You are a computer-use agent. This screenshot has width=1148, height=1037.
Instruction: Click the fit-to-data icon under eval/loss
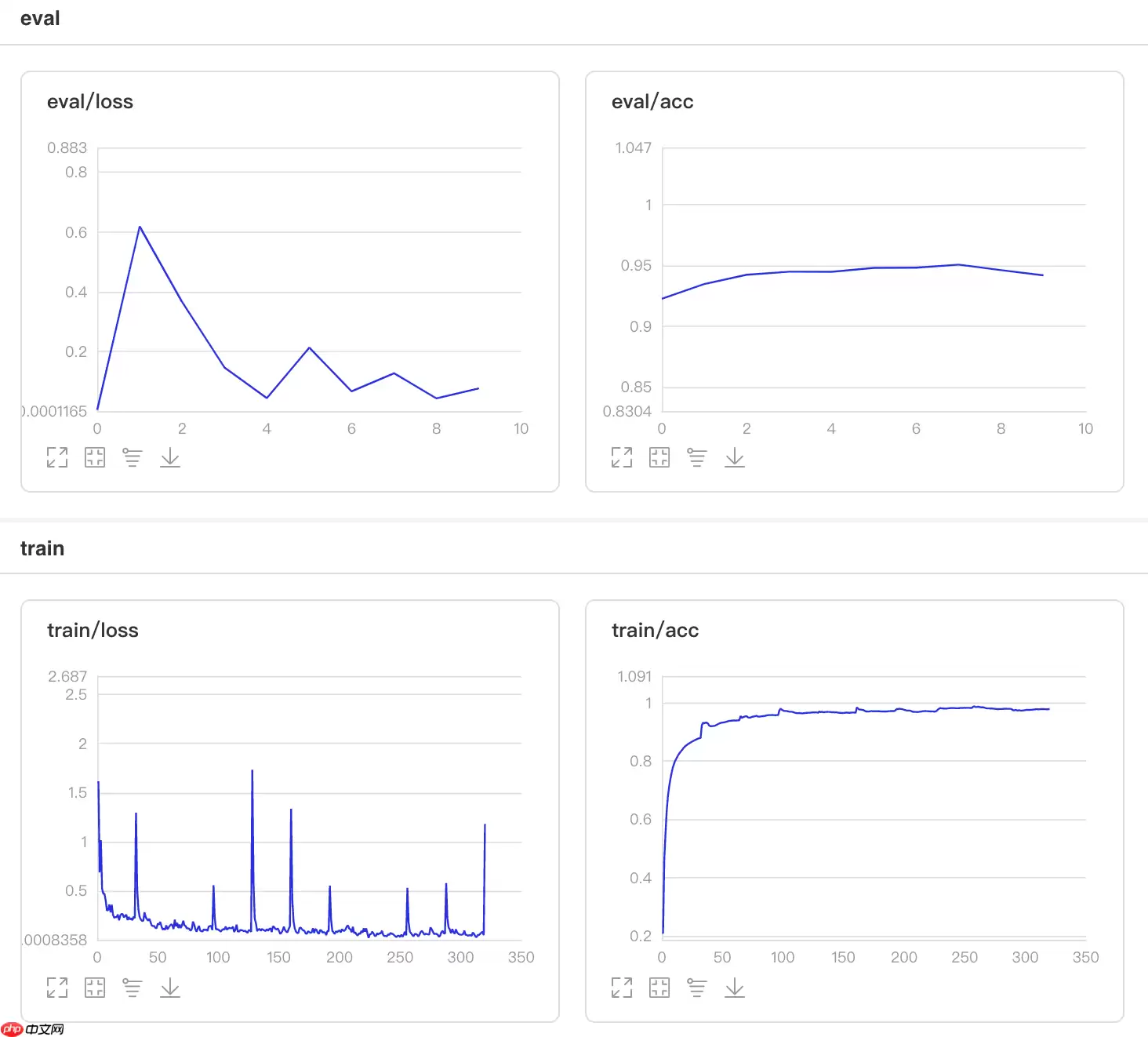[95, 457]
